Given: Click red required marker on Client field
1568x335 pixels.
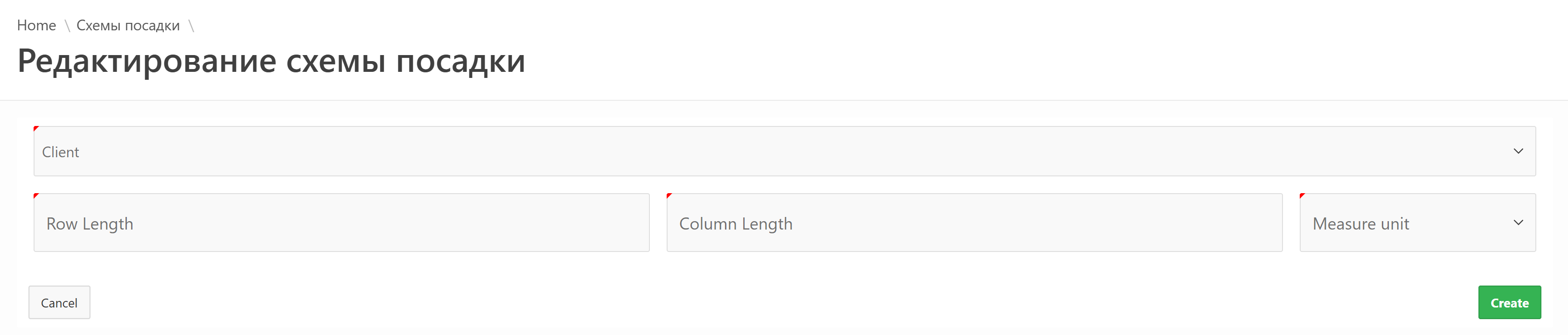Looking at the screenshot, I should pyautogui.click(x=36, y=128).
